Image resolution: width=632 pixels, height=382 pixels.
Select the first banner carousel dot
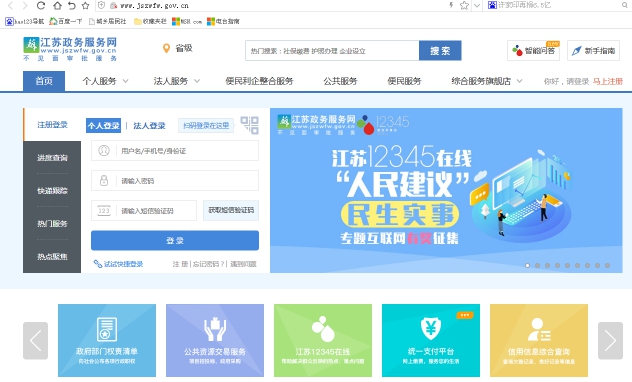click(x=527, y=266)
